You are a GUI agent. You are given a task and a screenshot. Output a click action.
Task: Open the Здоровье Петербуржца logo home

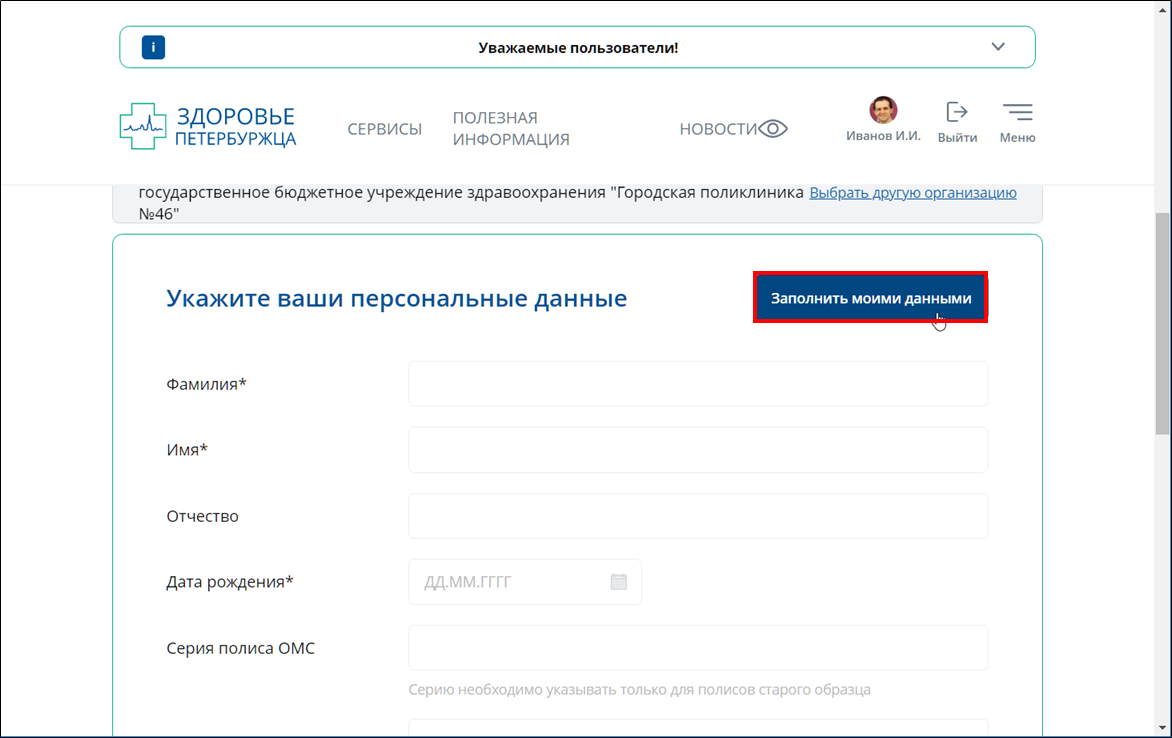tap(208, 126)
